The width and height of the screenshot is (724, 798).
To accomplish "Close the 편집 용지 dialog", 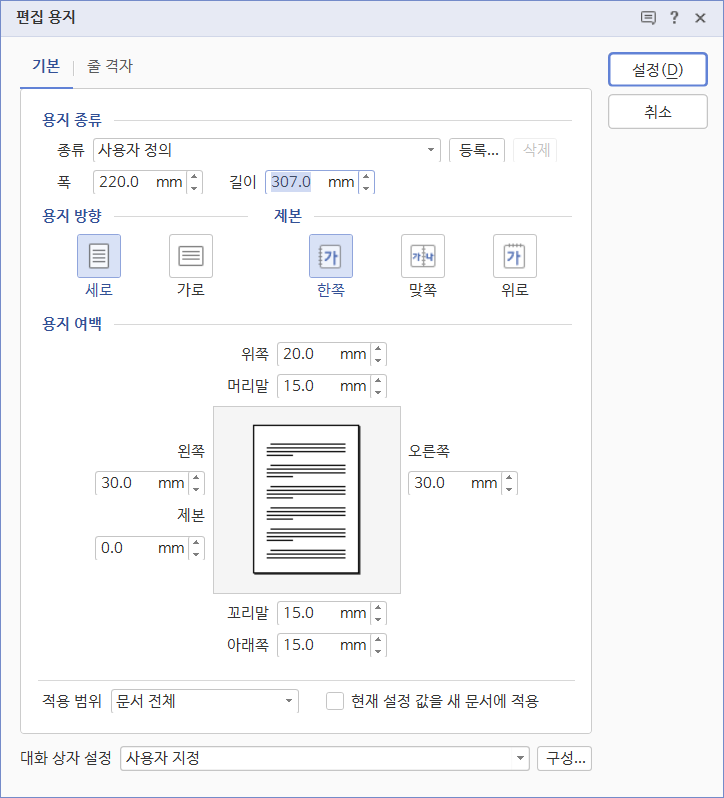I will coord(700,18).
